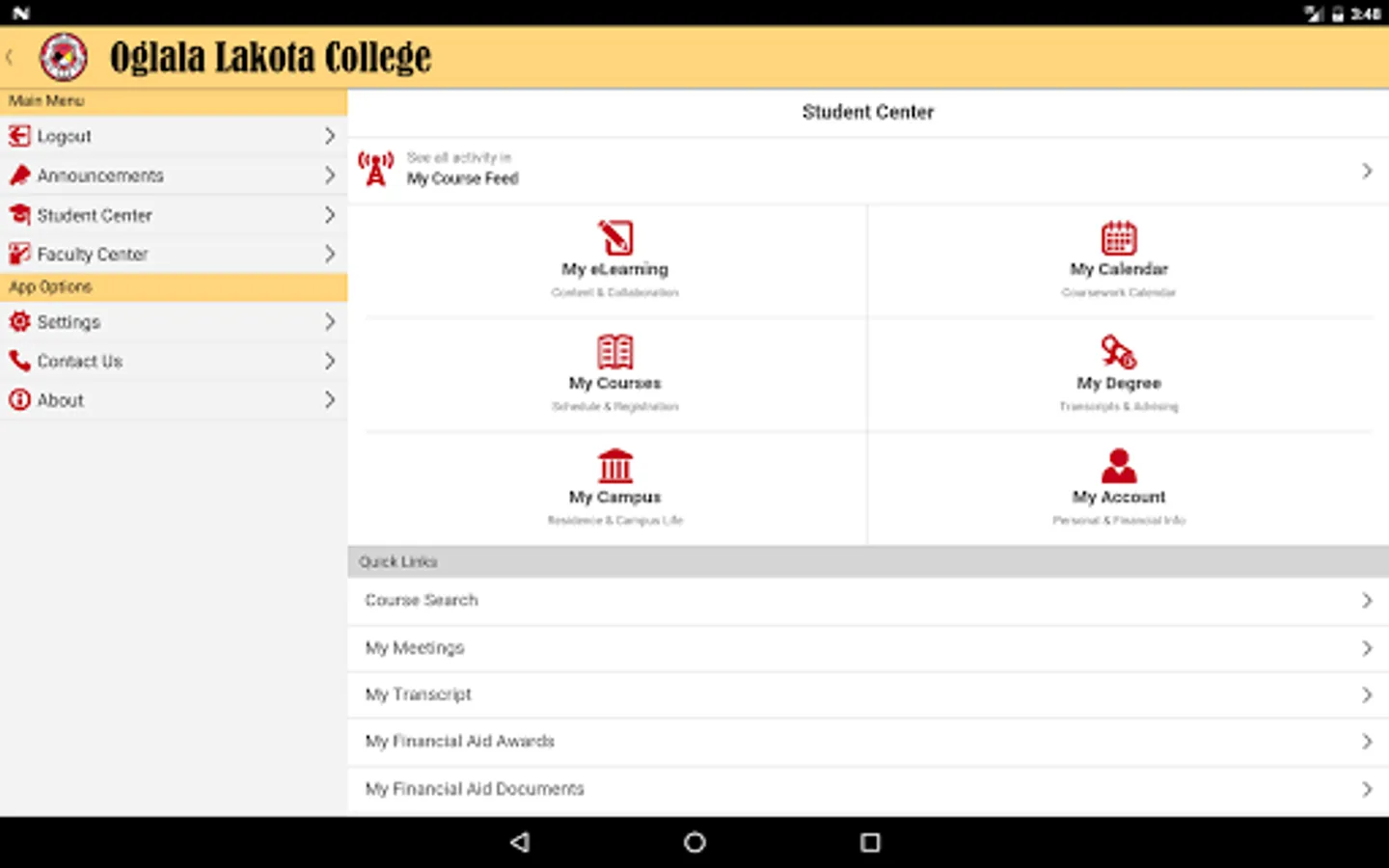Open the Course Search quick link
The width and height of the screenshot is (1389, 868).
[x=868, y=601]
